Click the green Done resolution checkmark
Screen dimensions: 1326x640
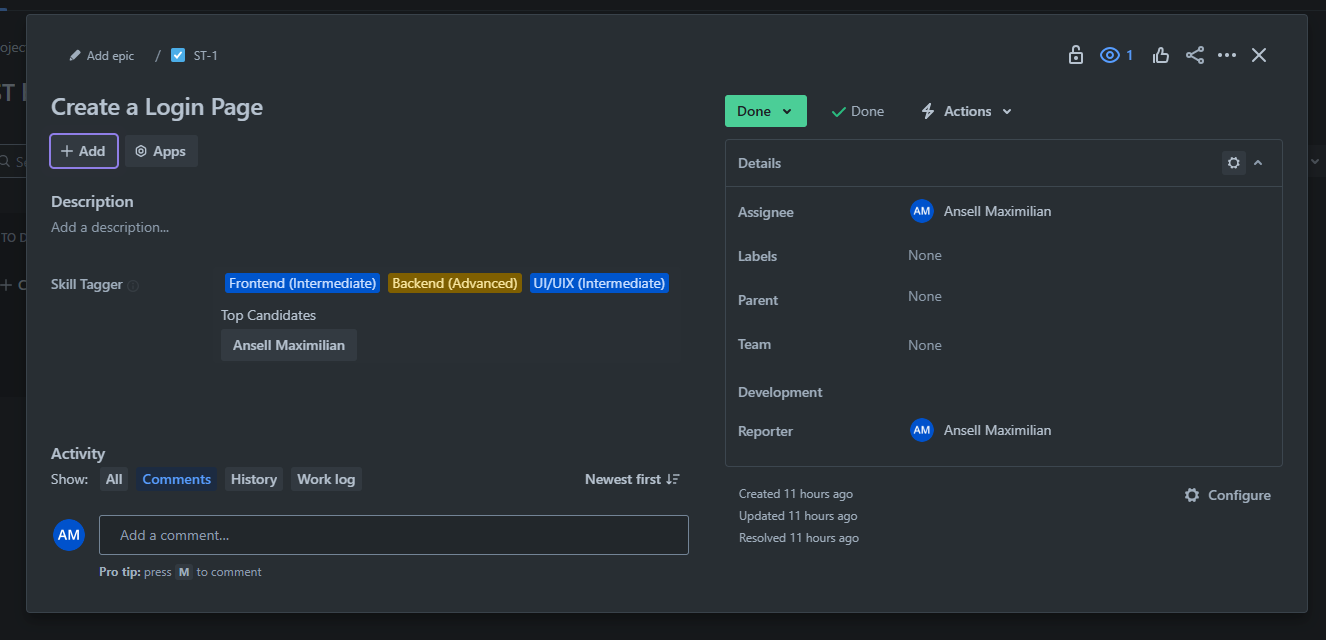point(838,111)
